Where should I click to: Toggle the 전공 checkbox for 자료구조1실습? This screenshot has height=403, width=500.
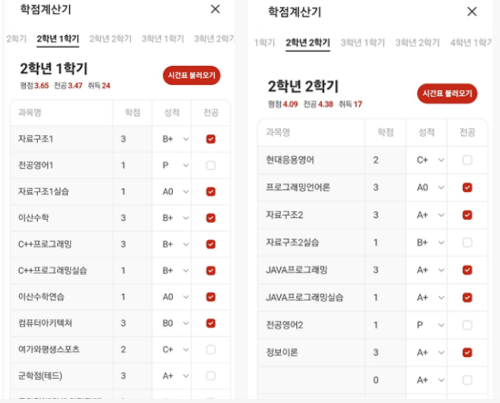211,192
